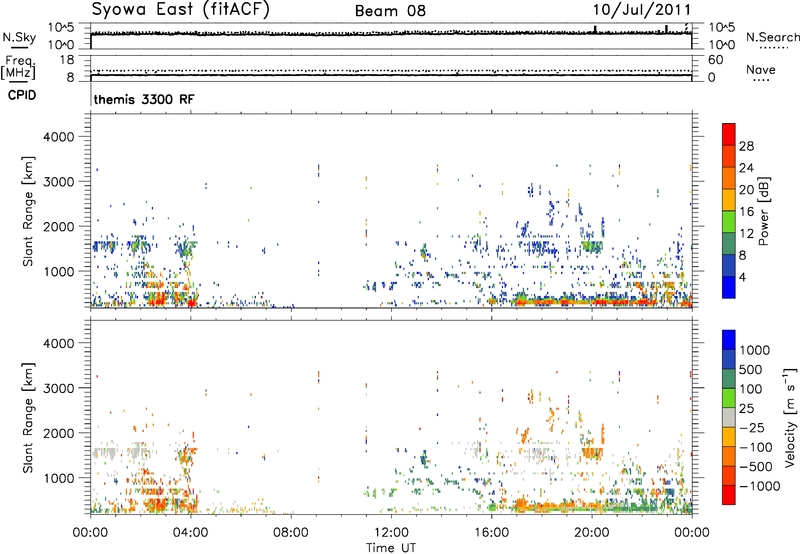Click '4000' on the Power panel range axis
Viewport: 800px width, 554px height.
point(58,137)
